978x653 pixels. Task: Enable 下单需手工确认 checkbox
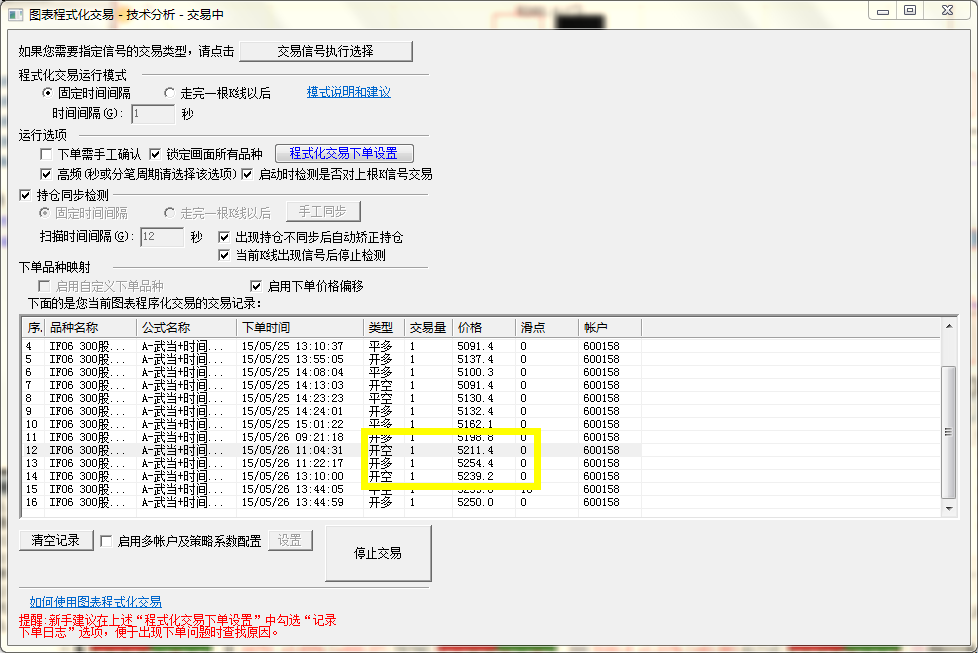(x=46, y=154)
